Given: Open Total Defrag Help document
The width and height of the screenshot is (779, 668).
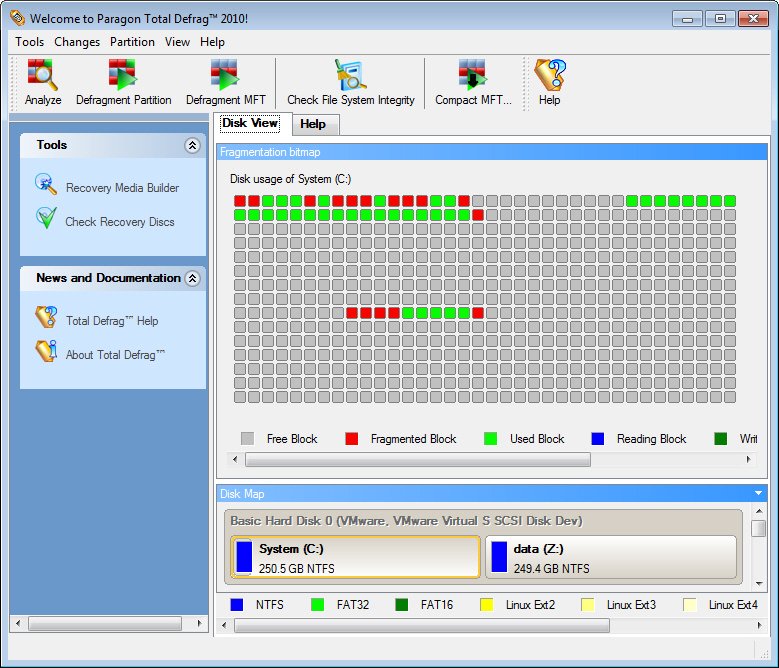Looking at the screenshot, I should point(111,321).
